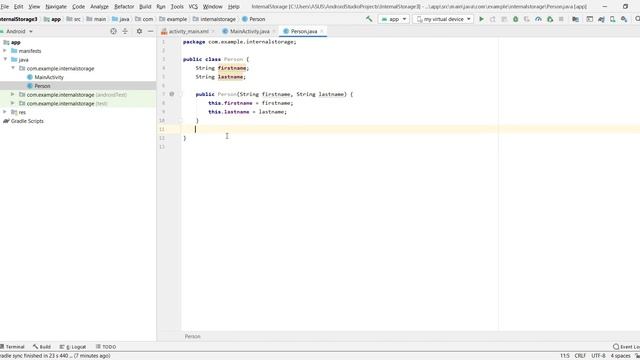Select MainActivity in project tree

[x=45, y=77]
